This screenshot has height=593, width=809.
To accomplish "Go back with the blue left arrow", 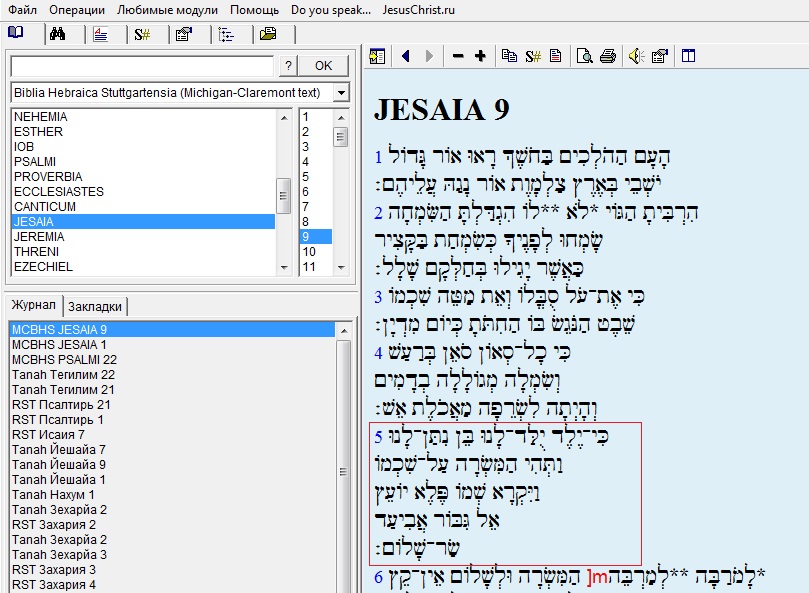I will tap(406, 56).
